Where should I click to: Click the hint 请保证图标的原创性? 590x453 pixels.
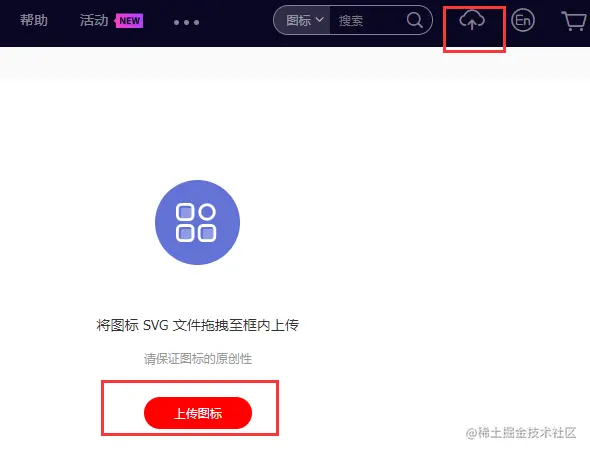[198, 359]
